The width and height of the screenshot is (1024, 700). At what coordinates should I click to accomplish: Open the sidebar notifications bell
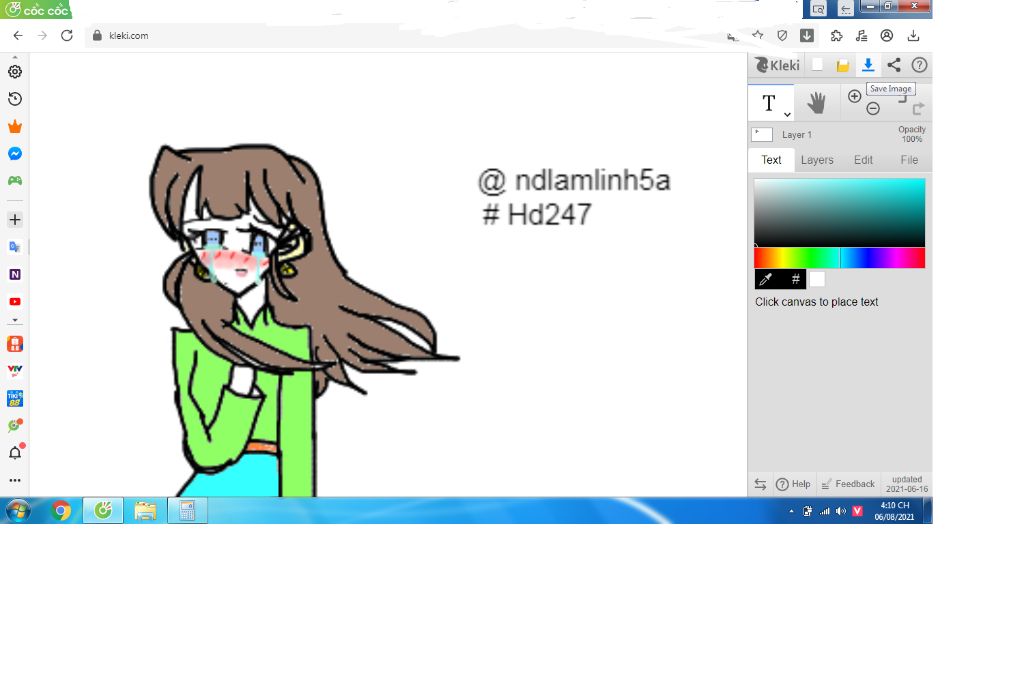pyautogui.click(x=15, y=452)
